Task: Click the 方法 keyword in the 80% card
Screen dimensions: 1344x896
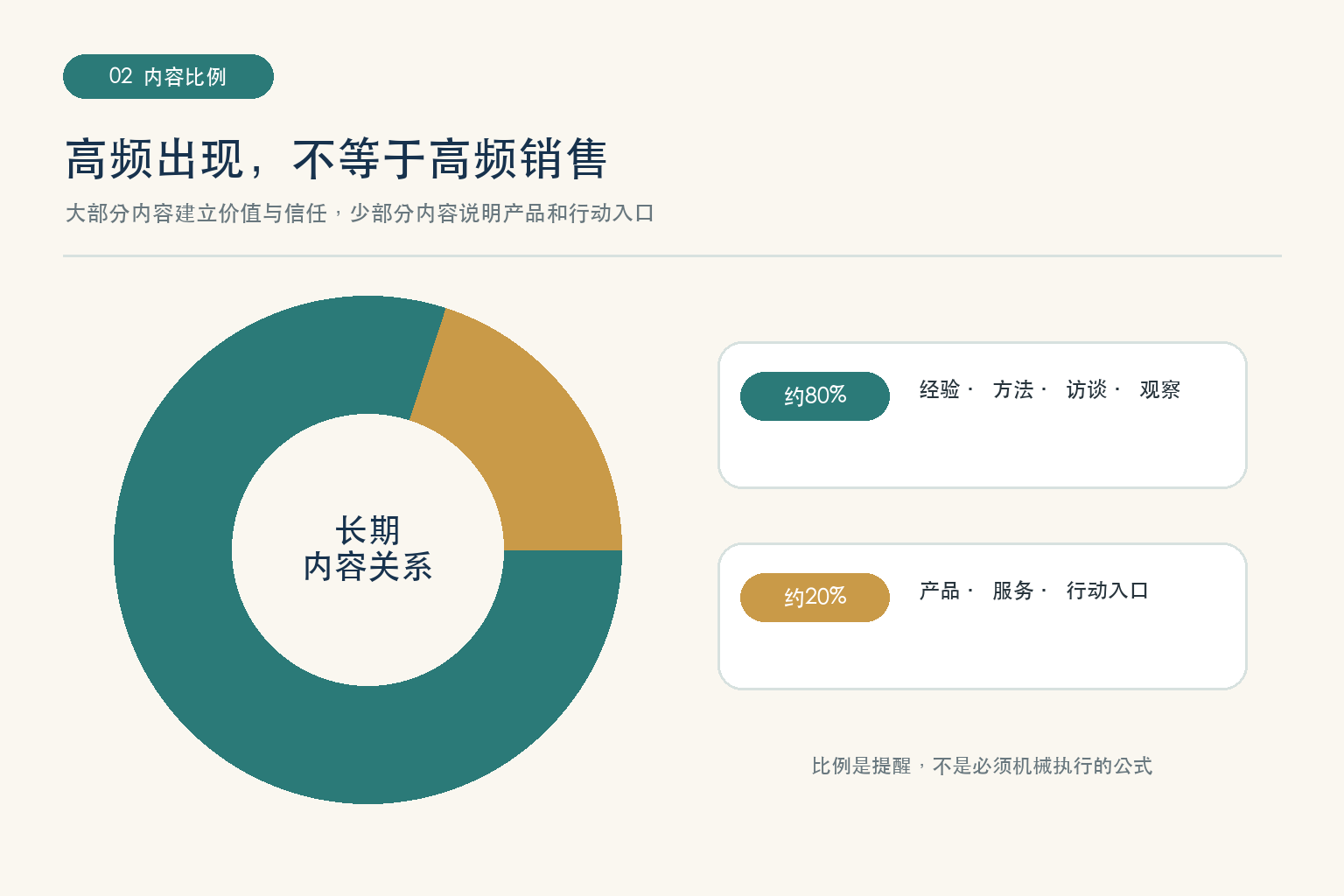Action: 1013,389
